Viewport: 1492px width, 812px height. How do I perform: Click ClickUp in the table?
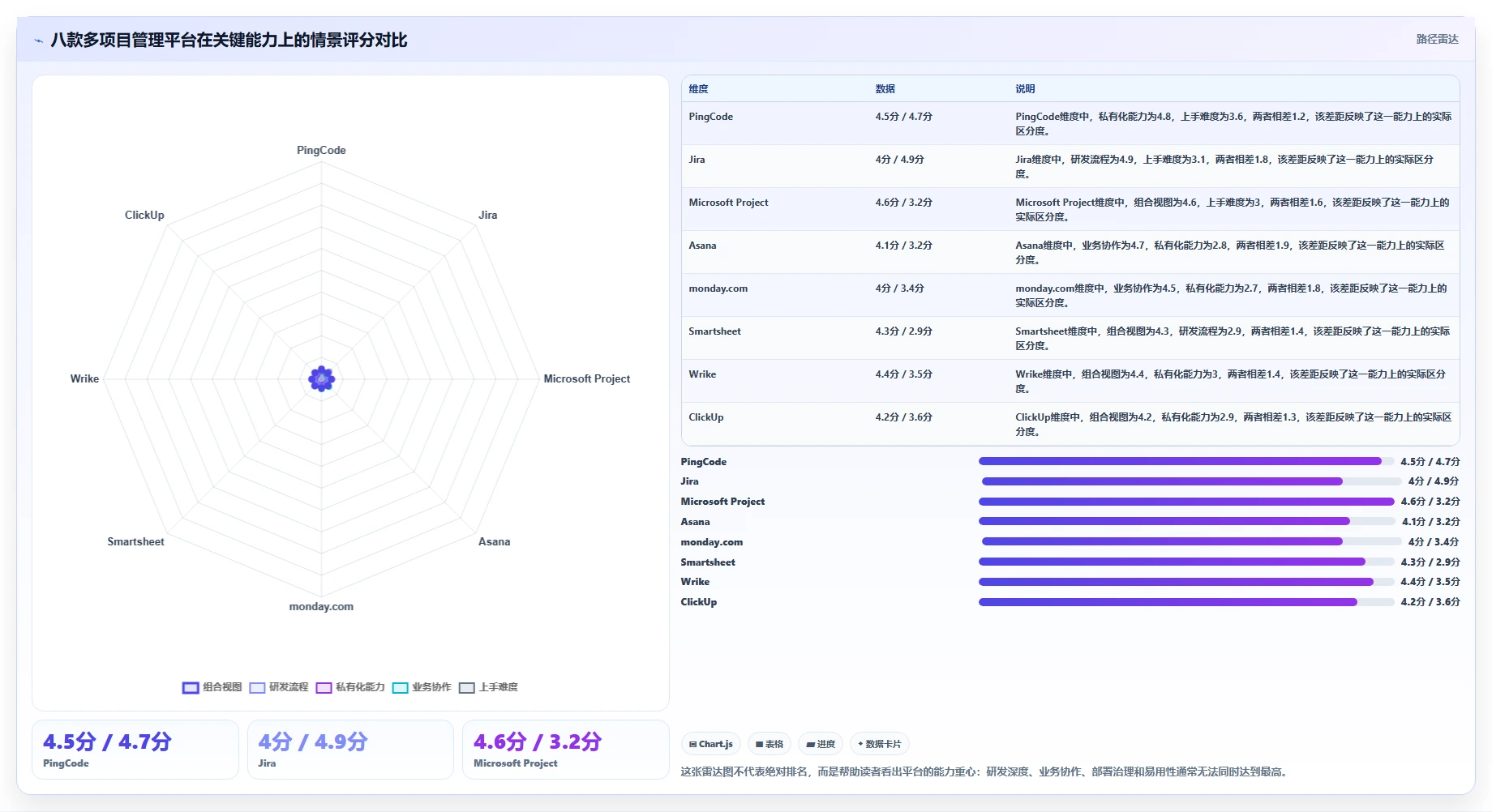[705, 417]
